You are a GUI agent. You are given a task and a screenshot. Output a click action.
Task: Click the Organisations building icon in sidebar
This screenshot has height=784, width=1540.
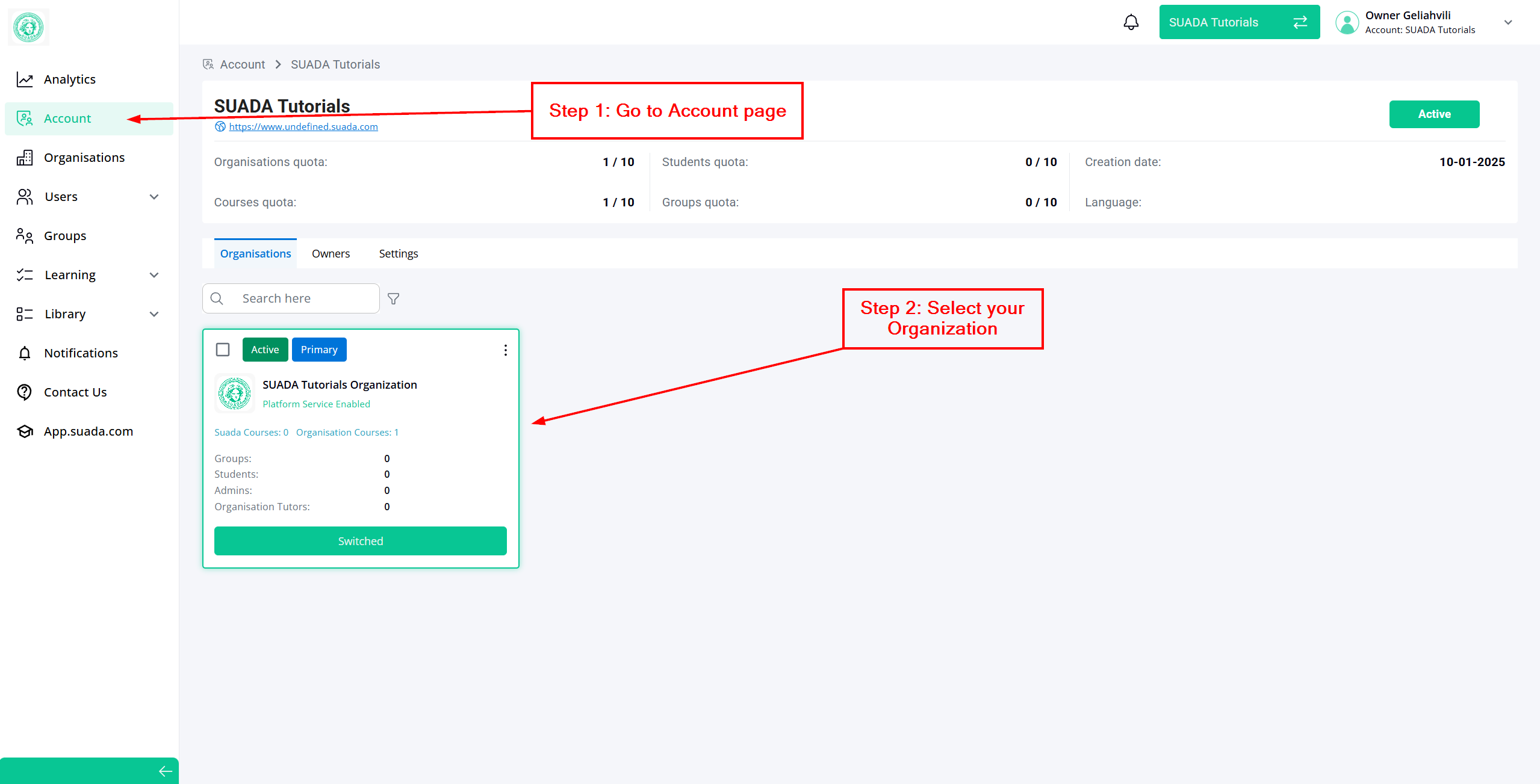pyautogui.click(x=25, y=158)
